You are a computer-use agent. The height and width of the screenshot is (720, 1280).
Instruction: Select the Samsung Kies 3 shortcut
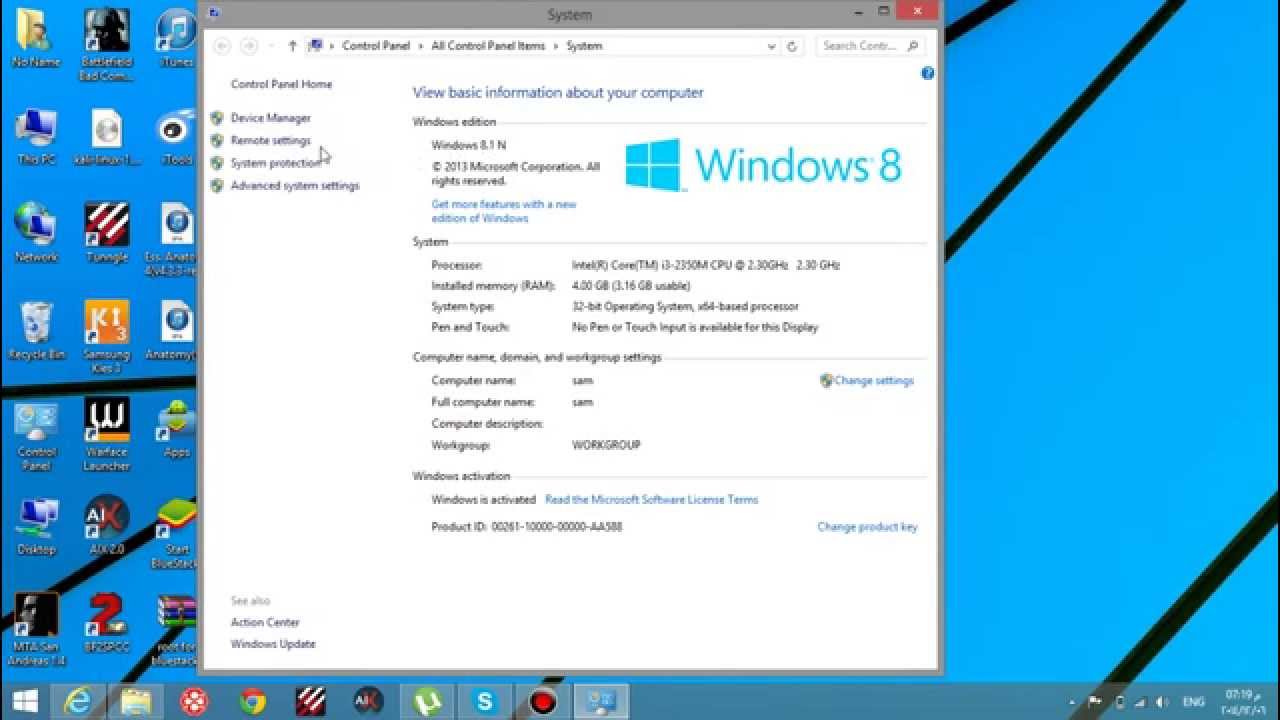point(107,337)
